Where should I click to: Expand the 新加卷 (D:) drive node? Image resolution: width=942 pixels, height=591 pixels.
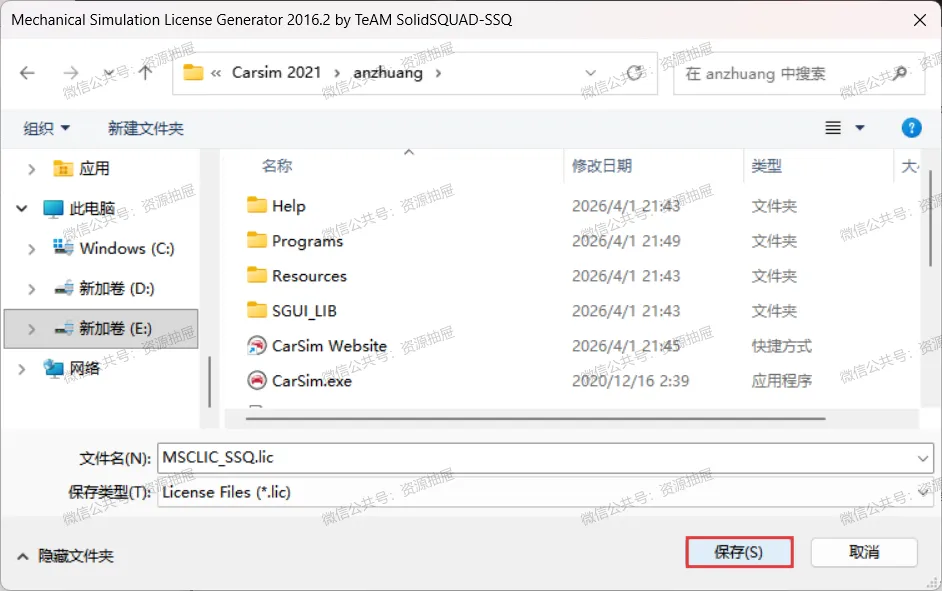pos(31,289)
